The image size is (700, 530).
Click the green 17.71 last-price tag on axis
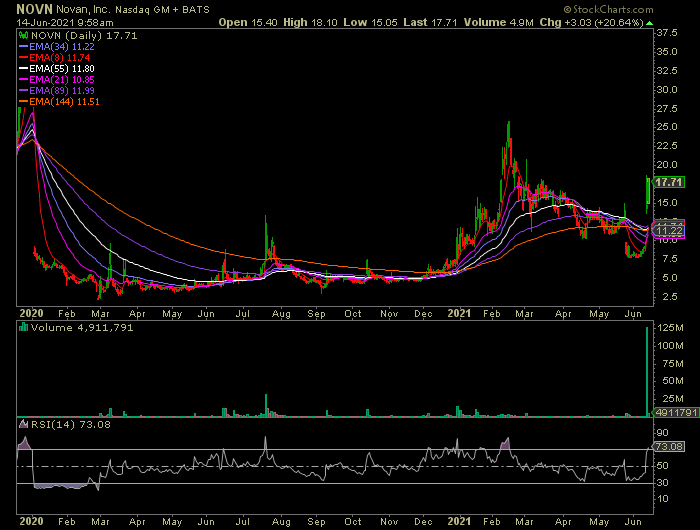pyautogui.click(x=668, y=182)
